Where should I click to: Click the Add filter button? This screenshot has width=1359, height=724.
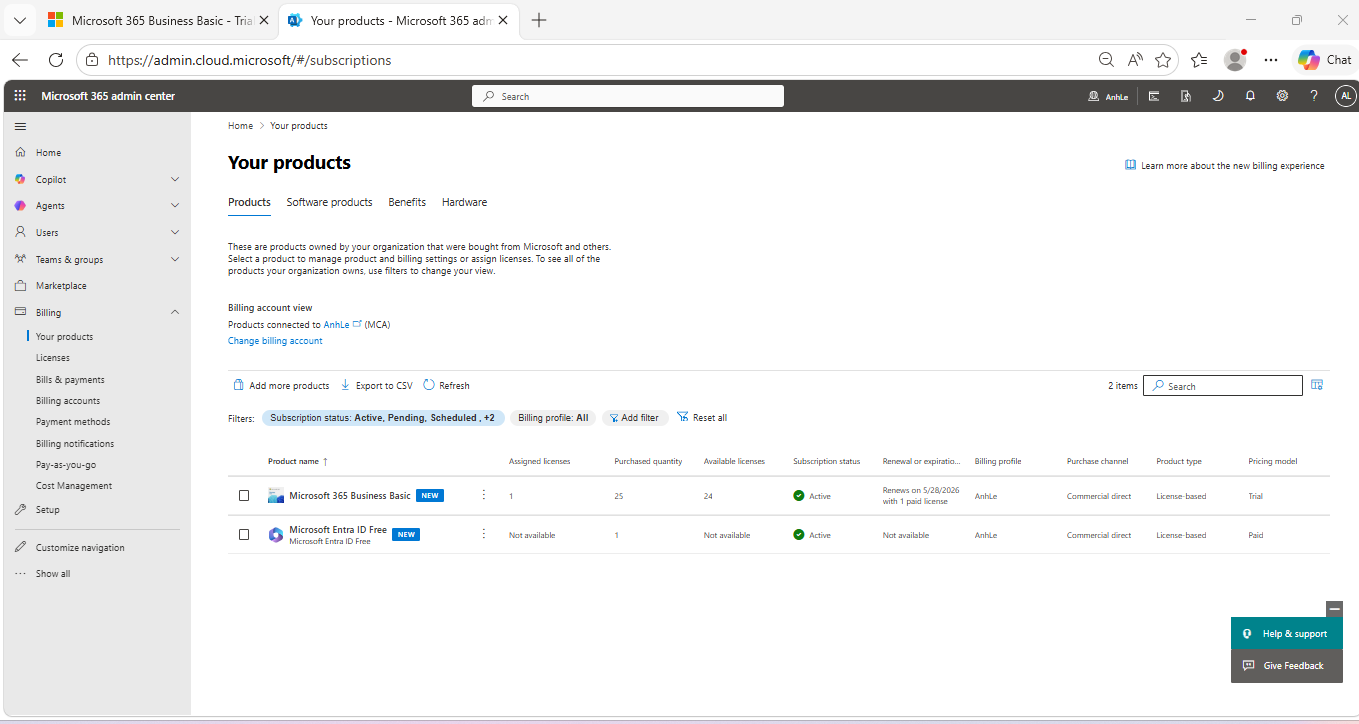pos(634,418)
